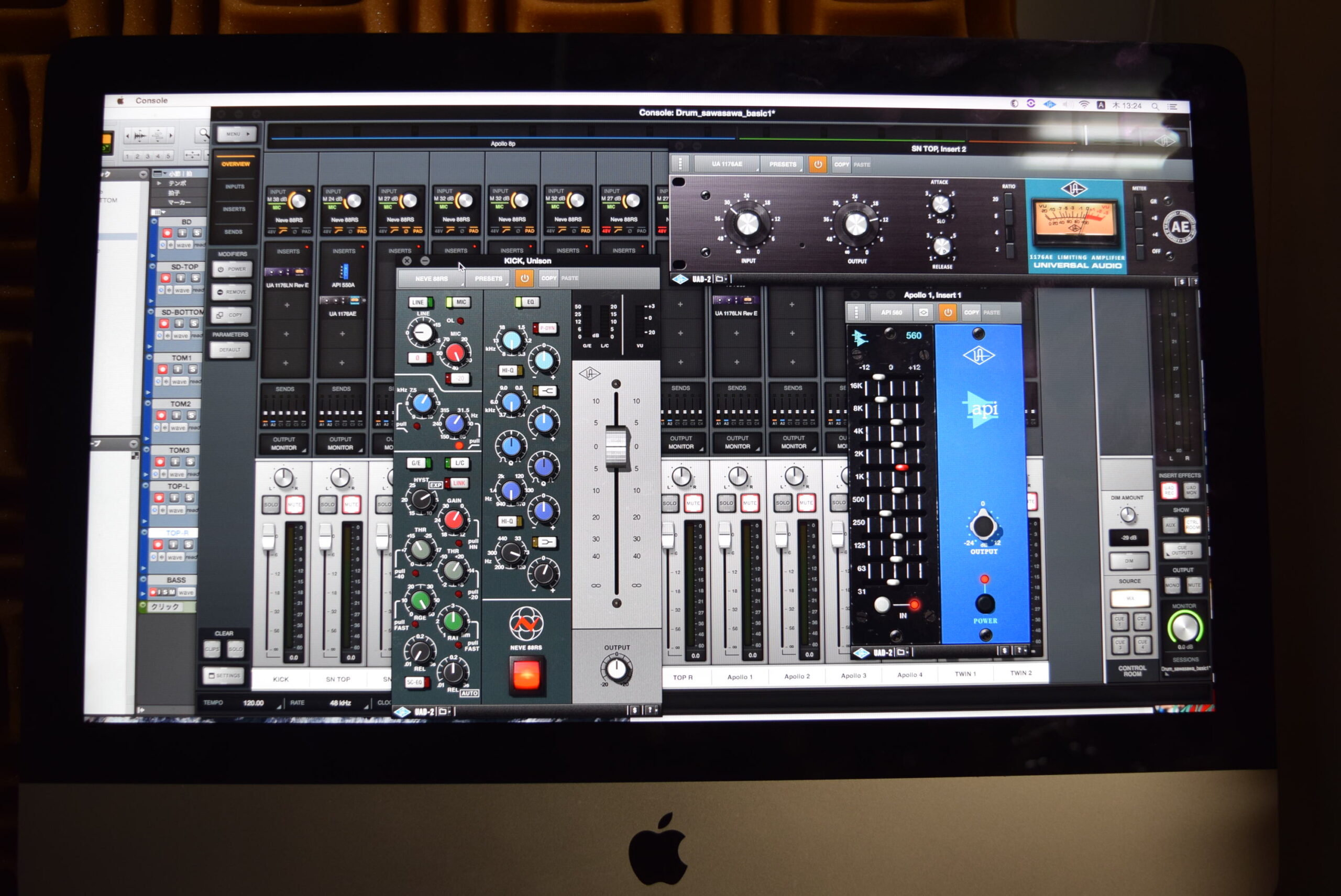Open Notification Center in the menu bar

coord(1172,107)
